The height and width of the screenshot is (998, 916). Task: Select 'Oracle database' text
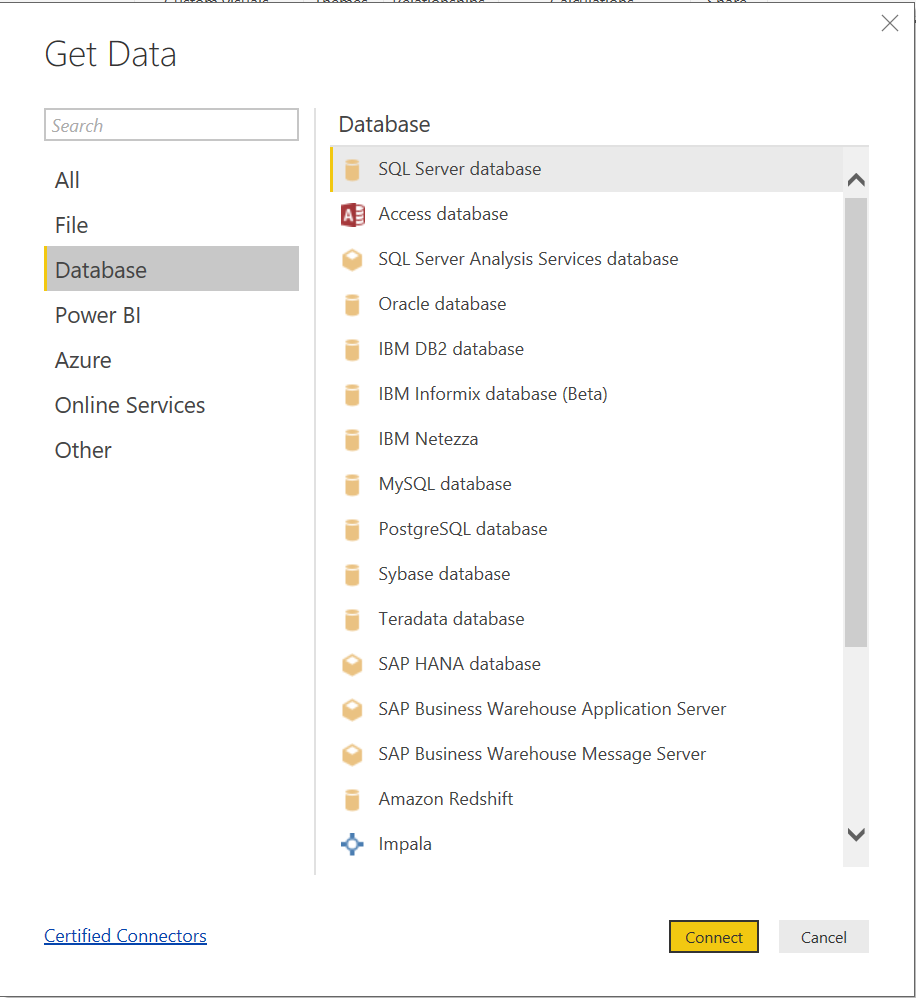[x=442, y=304]
